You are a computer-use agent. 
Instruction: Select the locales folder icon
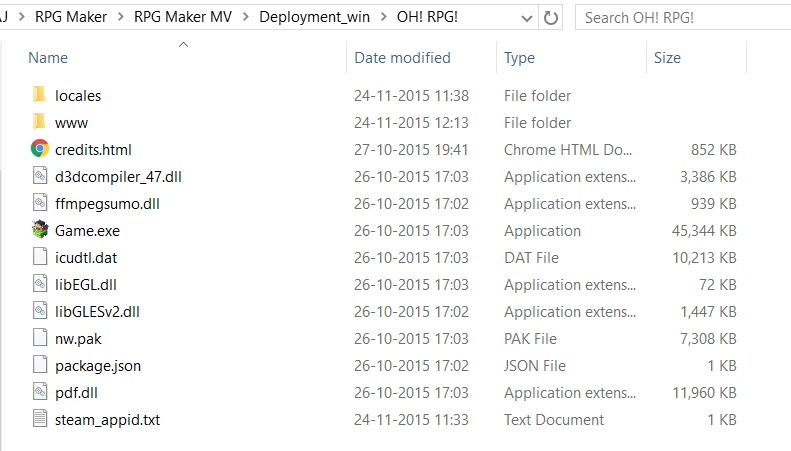[x=39, y=94]
